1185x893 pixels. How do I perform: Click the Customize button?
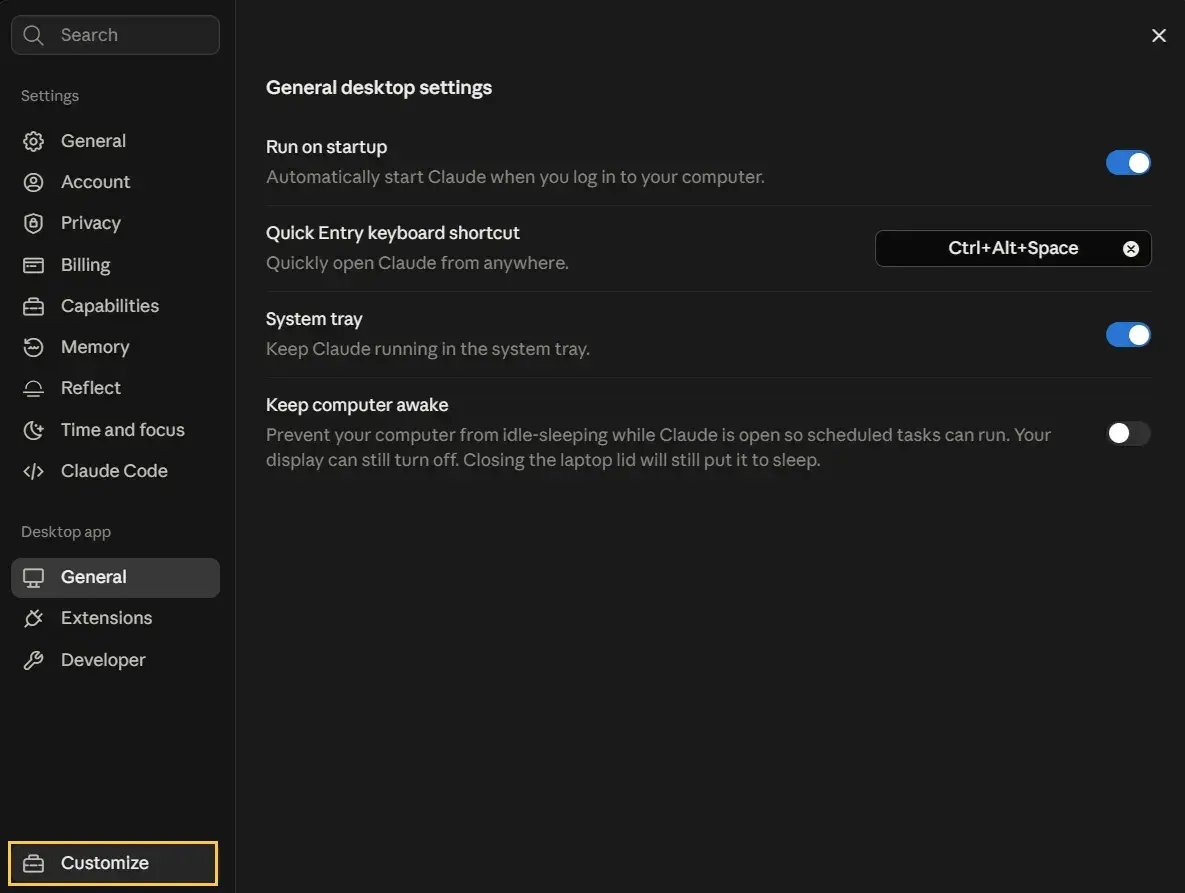tap(113, 864)
